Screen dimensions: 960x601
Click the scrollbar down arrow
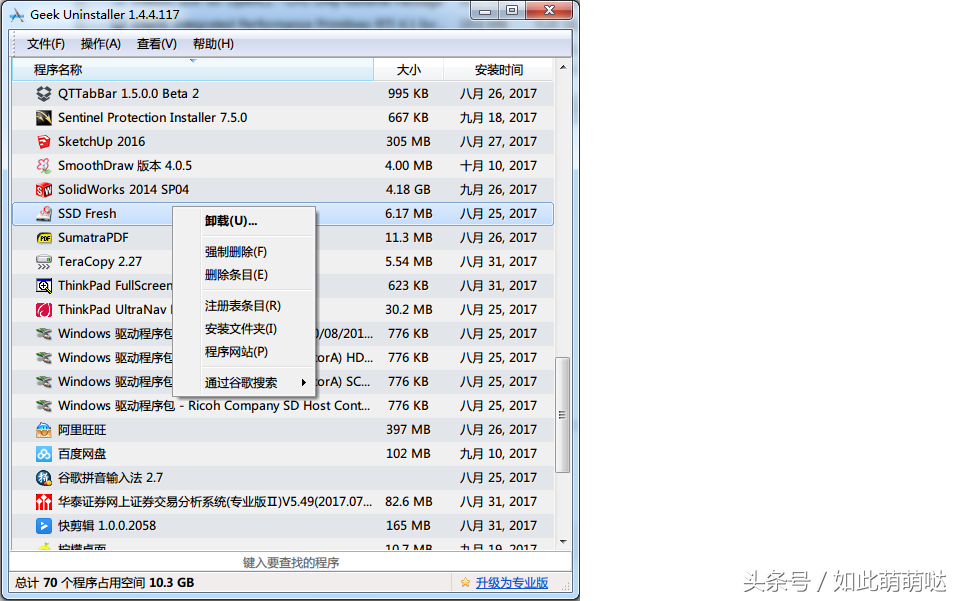pyautogui.click(x=563, y=543)
